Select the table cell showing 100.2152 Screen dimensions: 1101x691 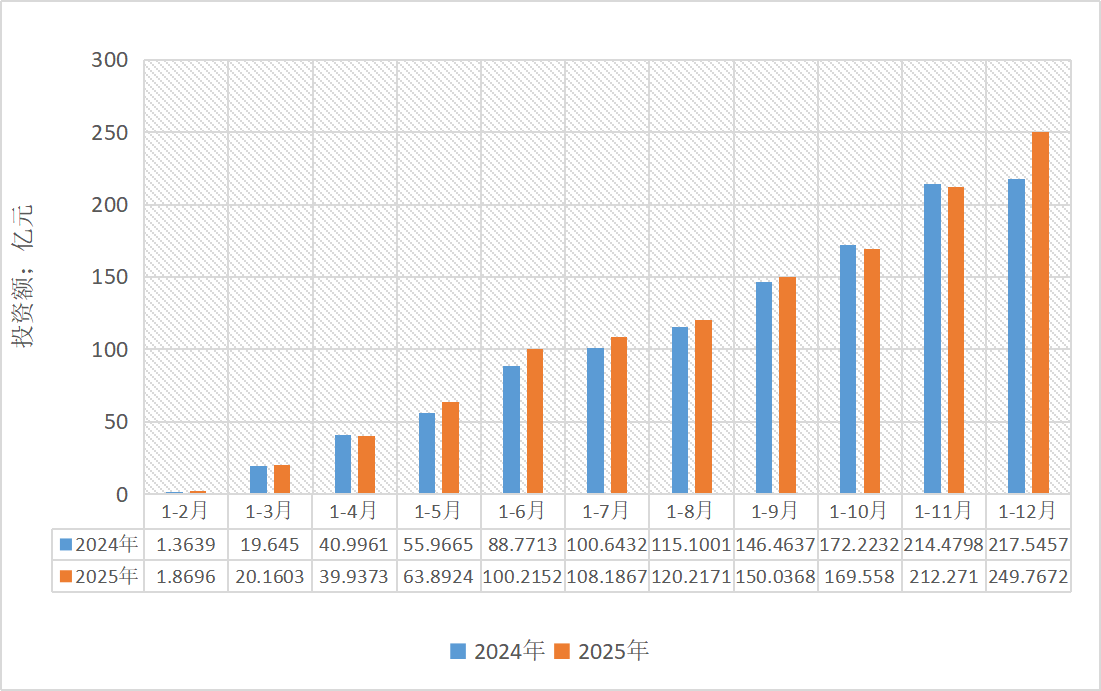(x=523, y=576)
